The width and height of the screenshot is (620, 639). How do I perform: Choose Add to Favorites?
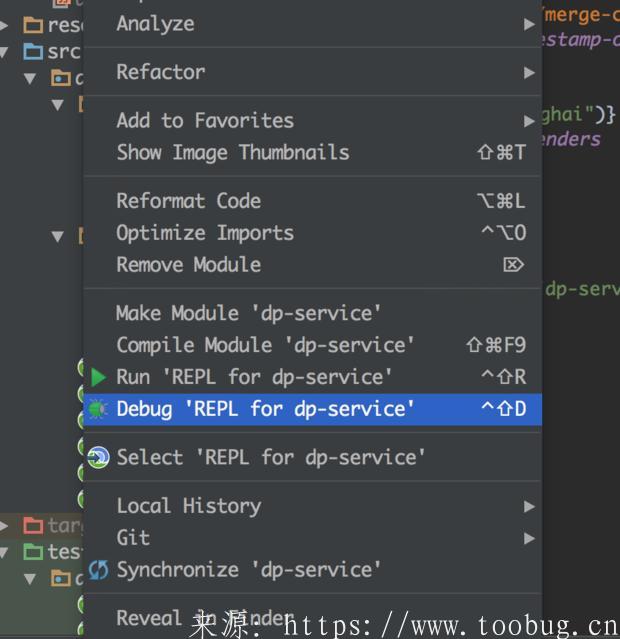(x=313, y=121)
